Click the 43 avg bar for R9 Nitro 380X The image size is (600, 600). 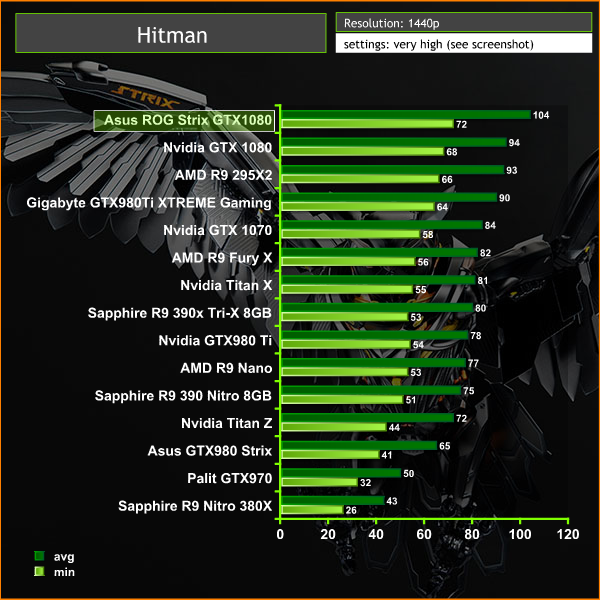pyautogui.click(x=333, y=500)
